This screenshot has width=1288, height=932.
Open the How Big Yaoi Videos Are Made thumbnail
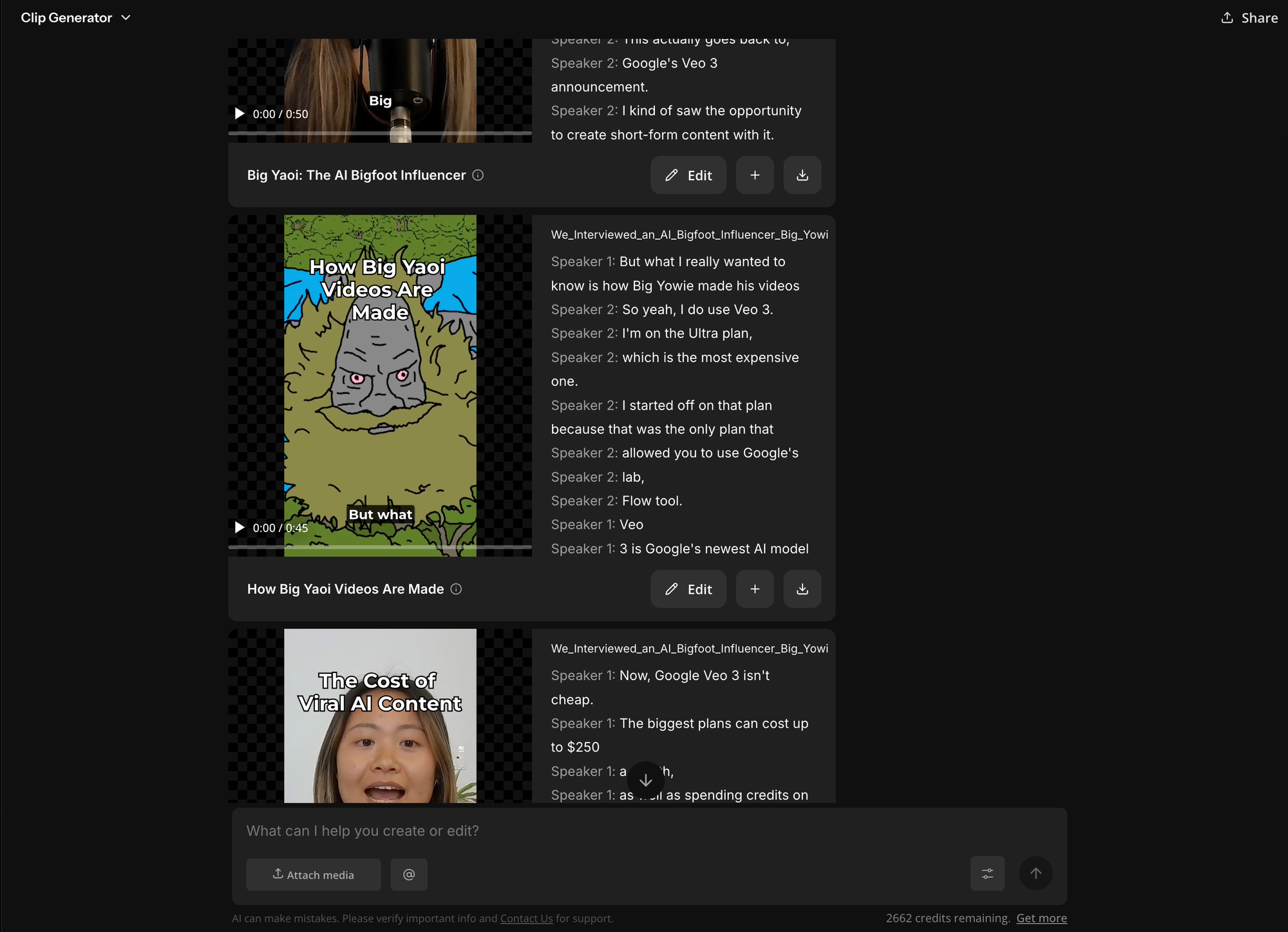tap(380, 385)
